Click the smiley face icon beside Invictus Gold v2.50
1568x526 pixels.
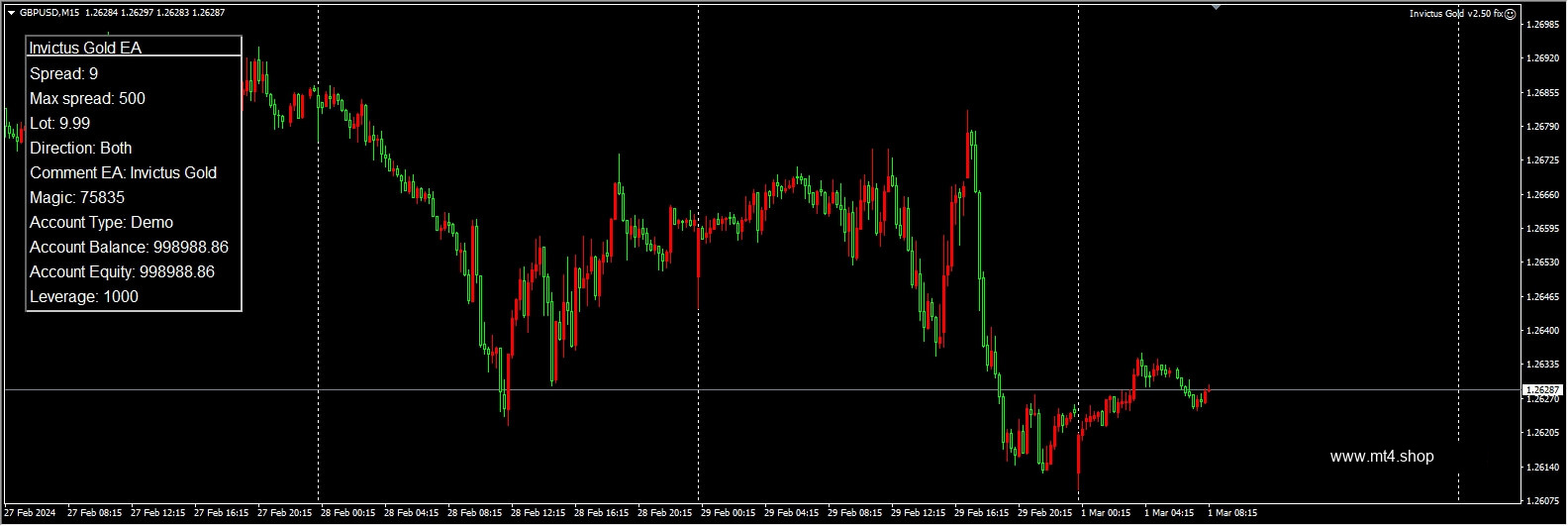pos(1511,14)
